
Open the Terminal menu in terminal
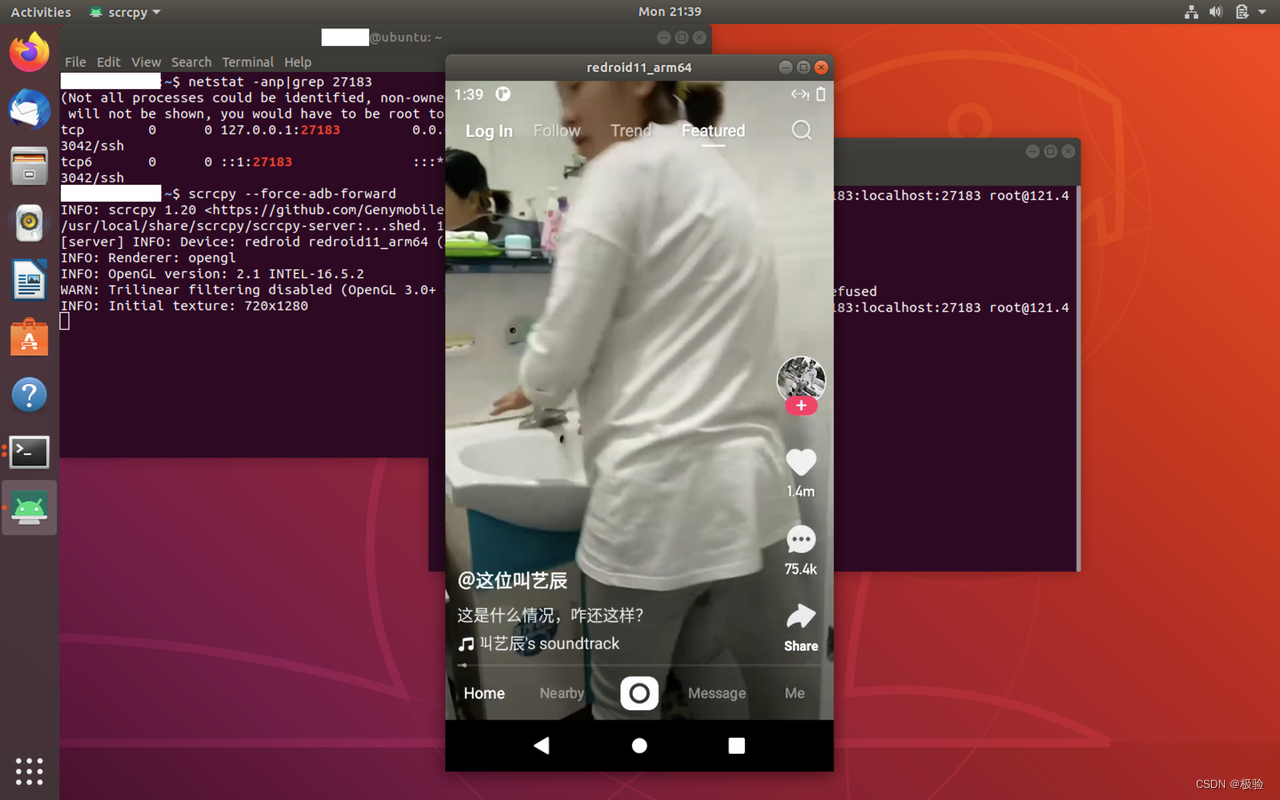pyautogui.click(x=248, y=62)
